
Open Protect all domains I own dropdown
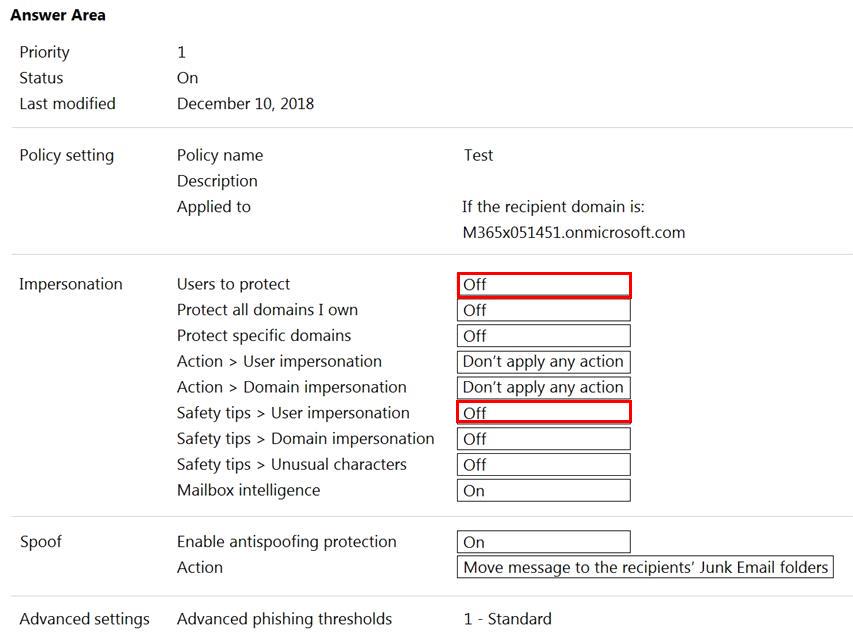tap(544, 310)
